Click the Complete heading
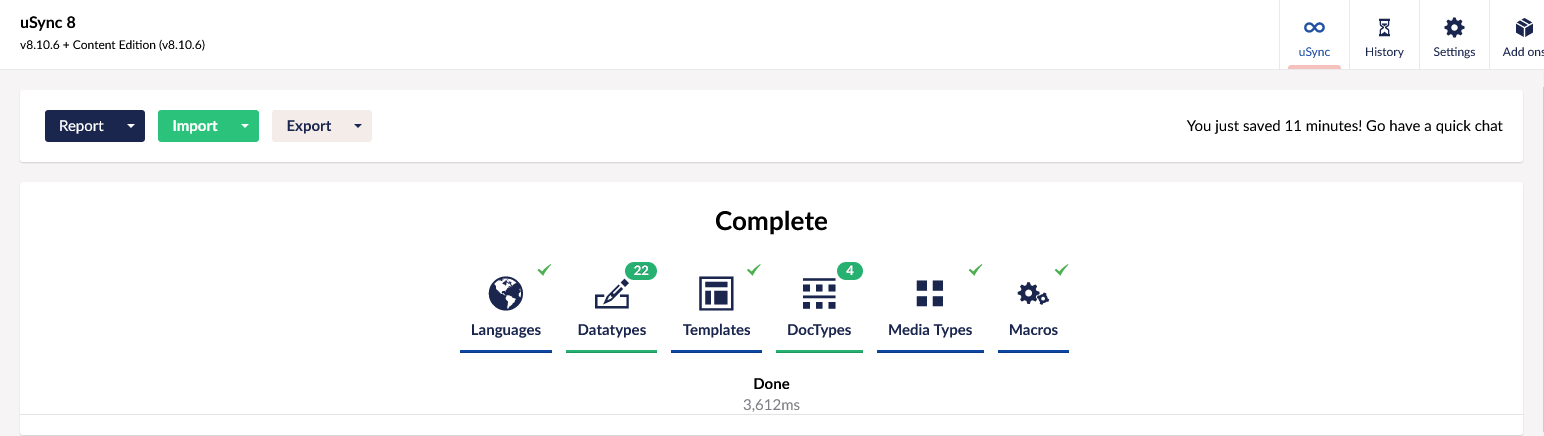Screen dimensions: 1544x436 click(771, 221)
